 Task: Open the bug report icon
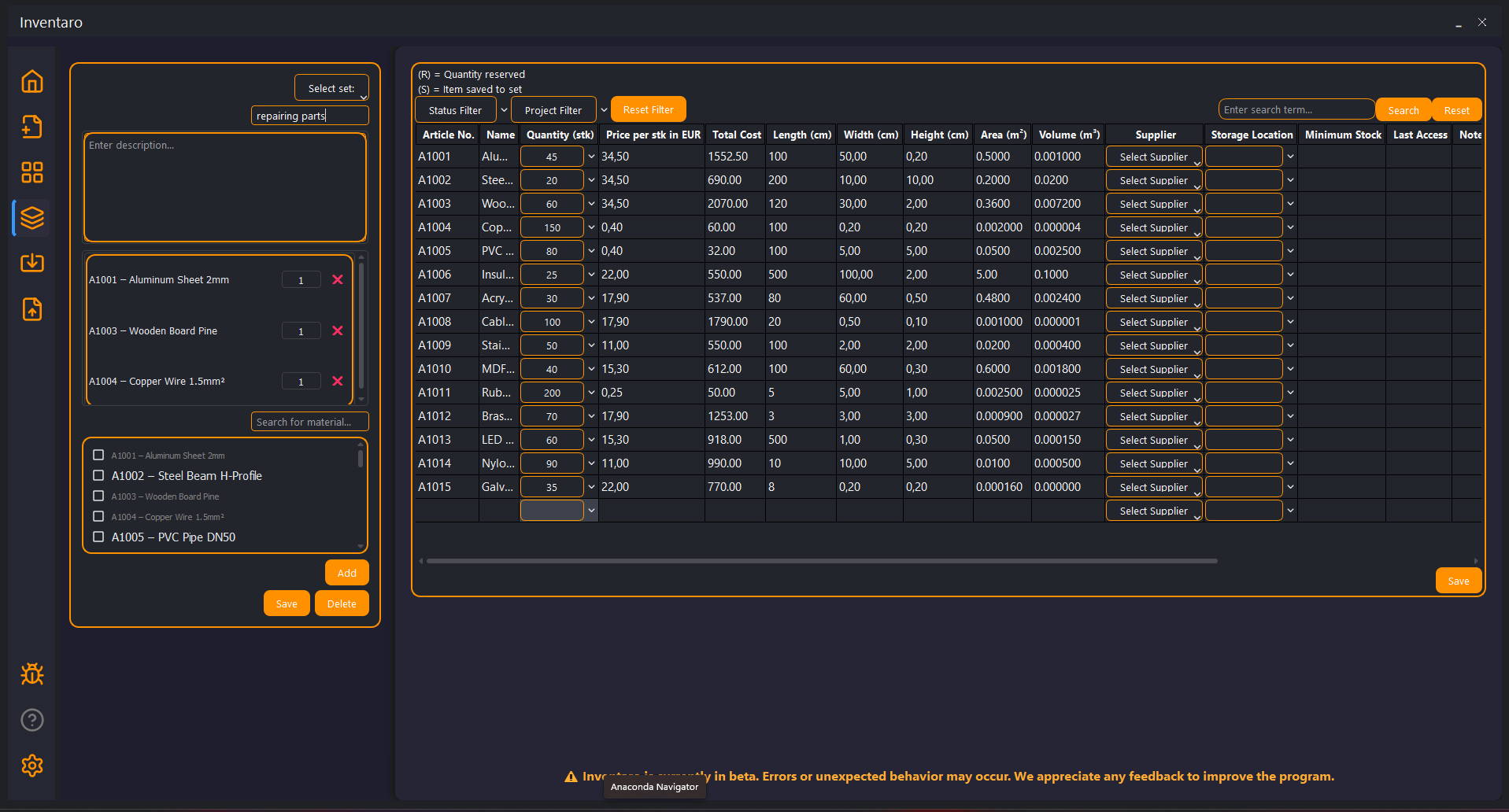pyautogui.click(x=32, y=674)
